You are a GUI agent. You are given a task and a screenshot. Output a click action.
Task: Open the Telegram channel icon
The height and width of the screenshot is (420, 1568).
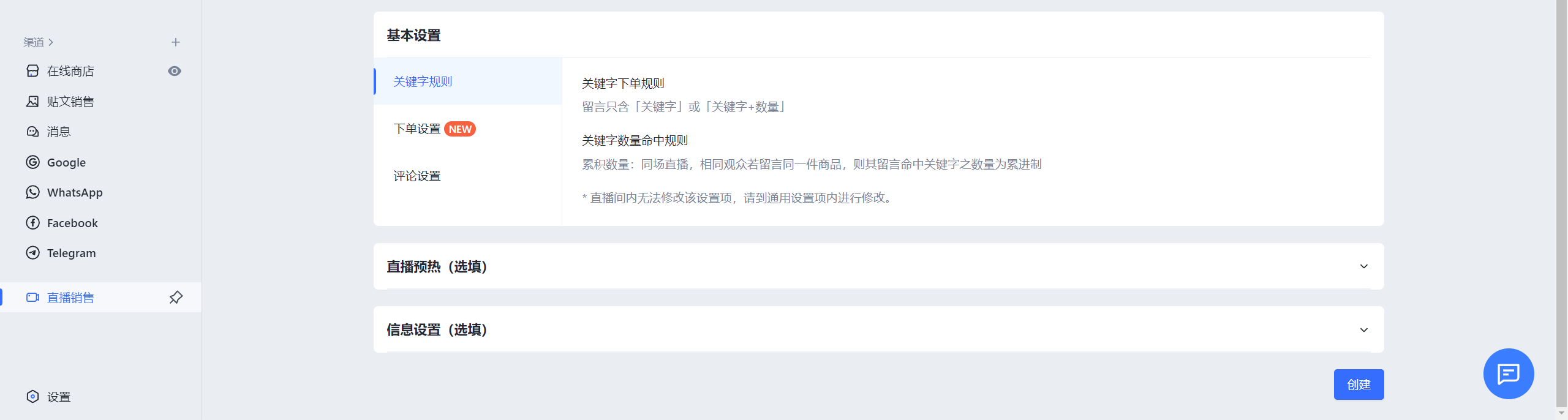(32, 253)
